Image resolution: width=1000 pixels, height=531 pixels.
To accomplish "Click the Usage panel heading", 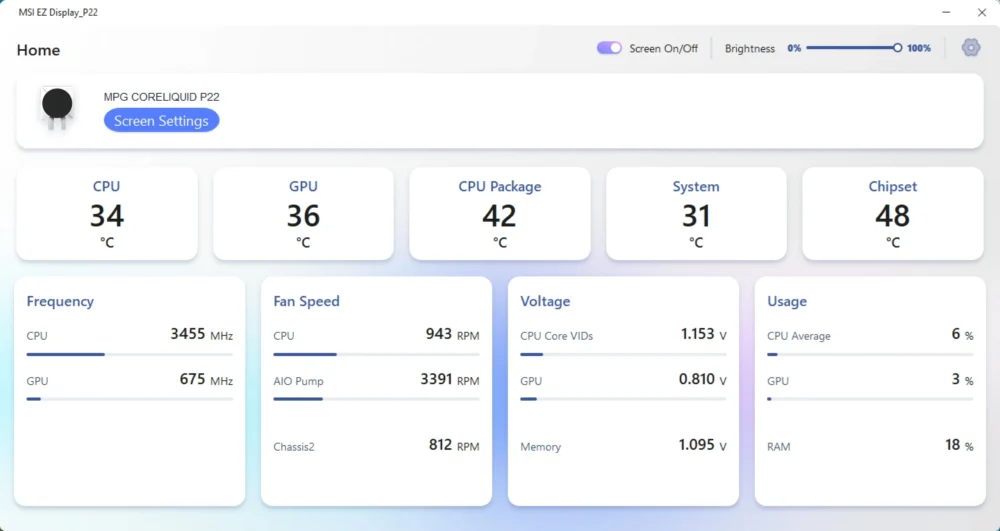I will tap(787, 301).
